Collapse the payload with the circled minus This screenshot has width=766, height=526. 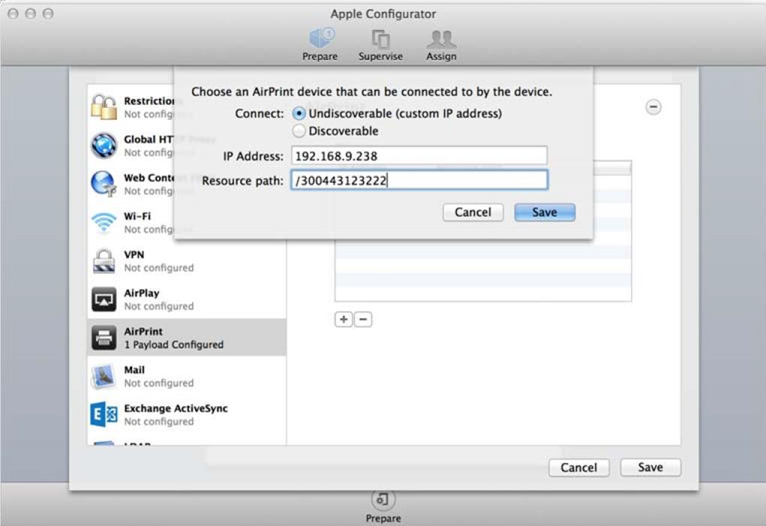(x=653, y=107)
